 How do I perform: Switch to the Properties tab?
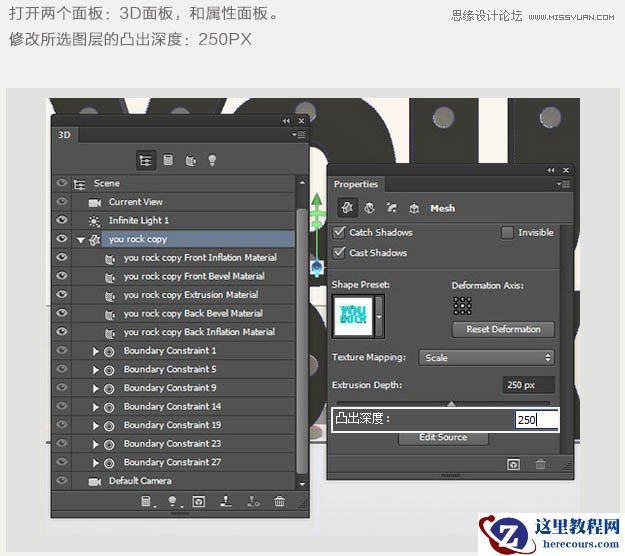[356, 184]
